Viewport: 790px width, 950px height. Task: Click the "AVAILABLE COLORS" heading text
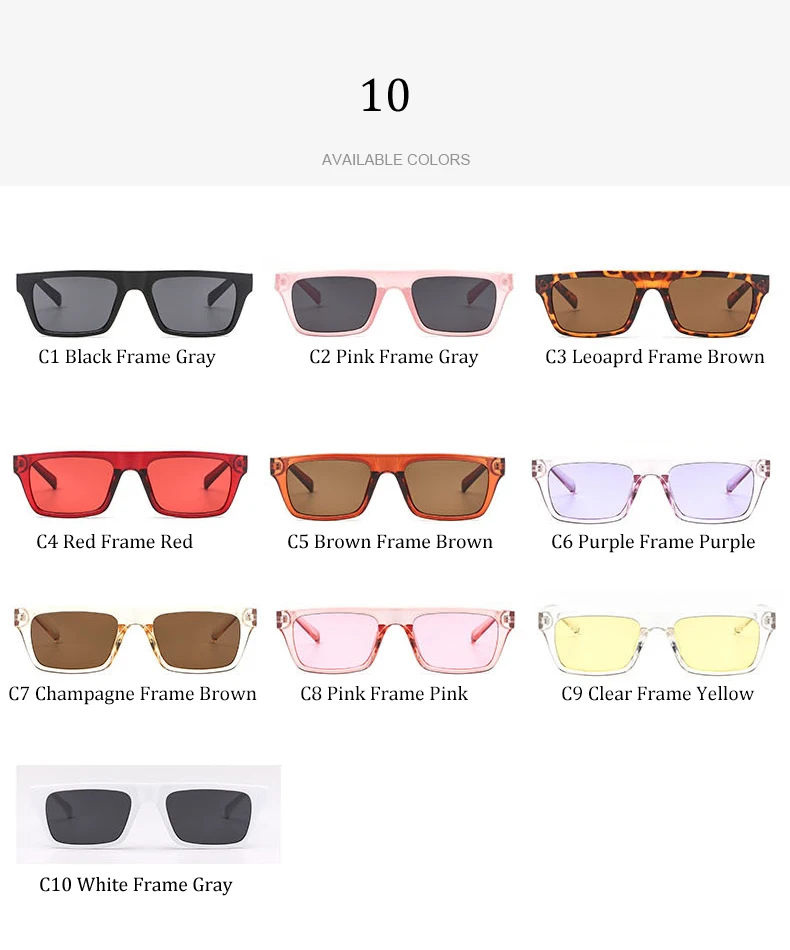coord(396,159)
